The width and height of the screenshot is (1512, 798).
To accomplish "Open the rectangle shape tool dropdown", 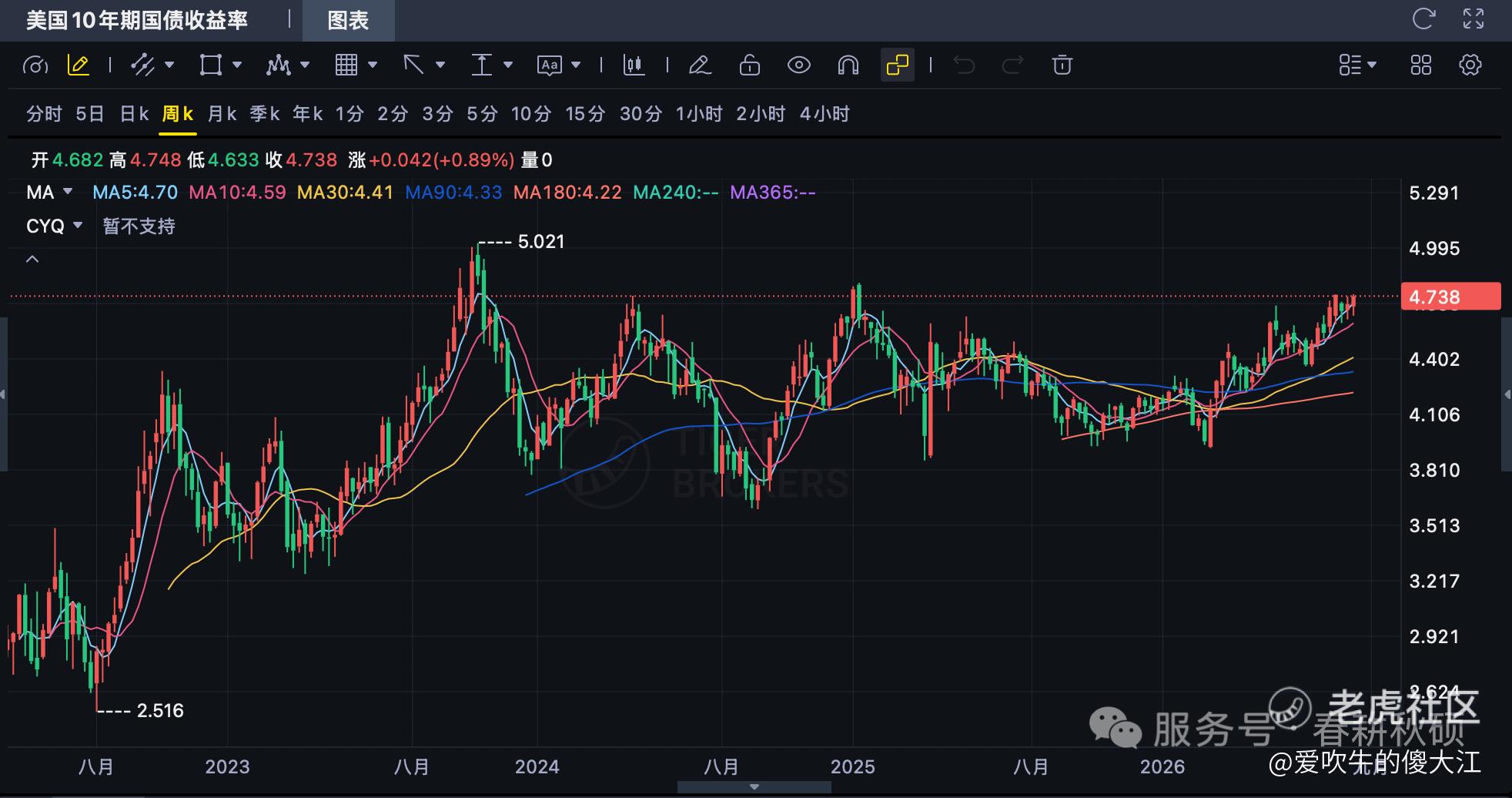I will 237,65.
